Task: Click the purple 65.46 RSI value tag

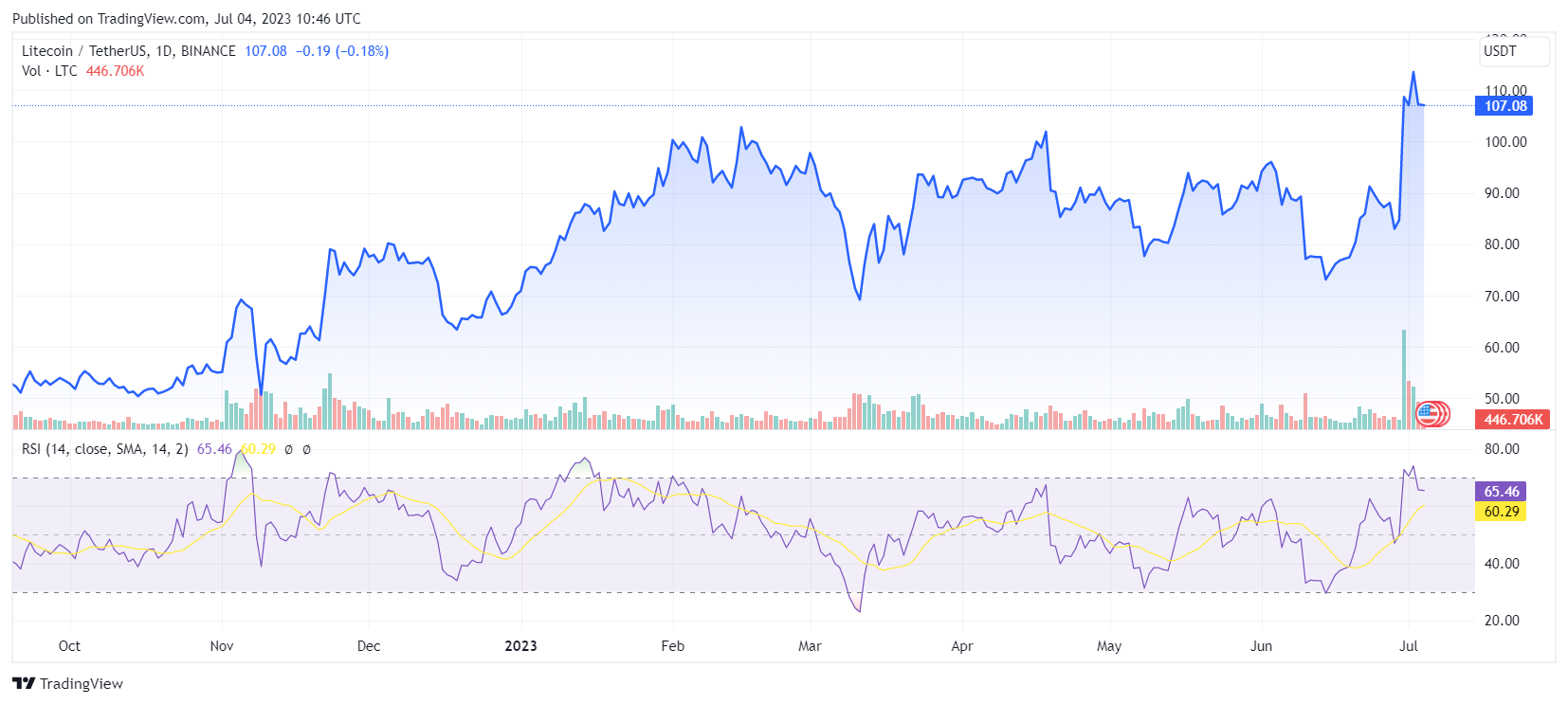Action: pos(1501,491)
